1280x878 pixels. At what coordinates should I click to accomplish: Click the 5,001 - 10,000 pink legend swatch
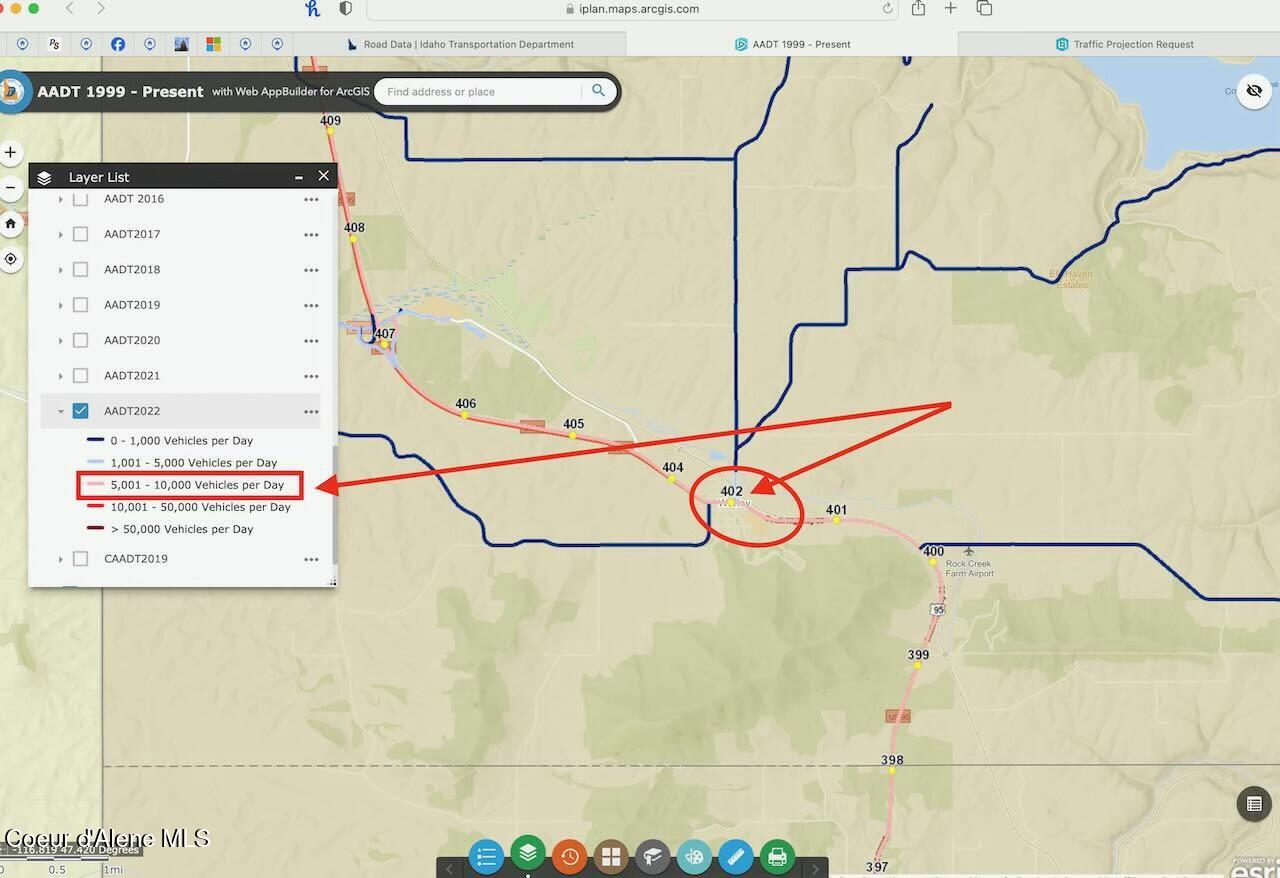click(95, 485)
